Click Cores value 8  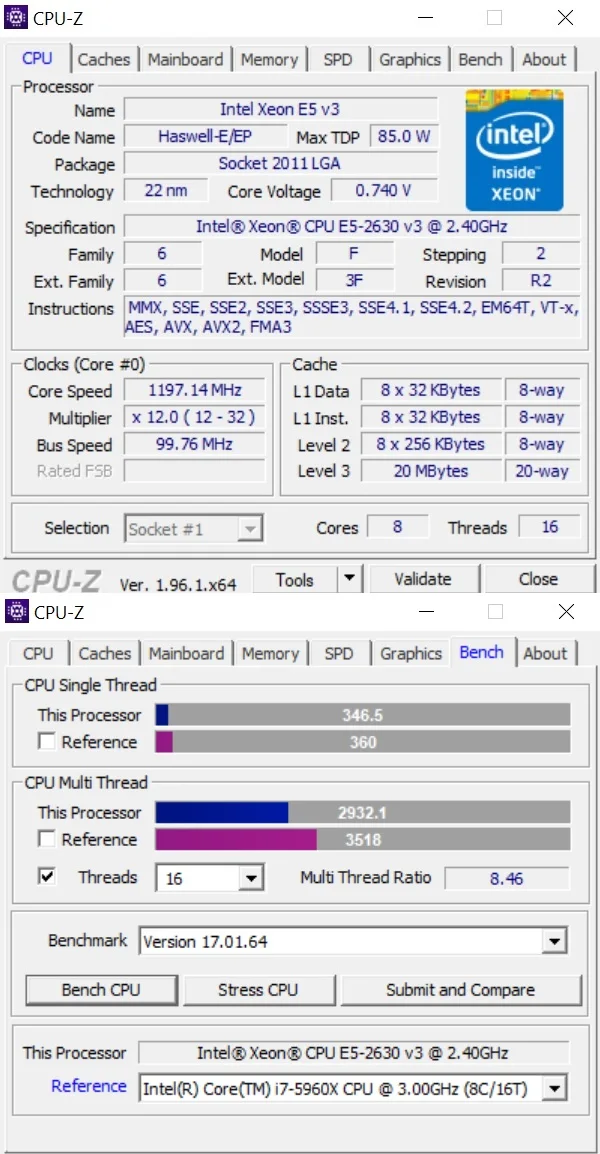click(398, 527)
